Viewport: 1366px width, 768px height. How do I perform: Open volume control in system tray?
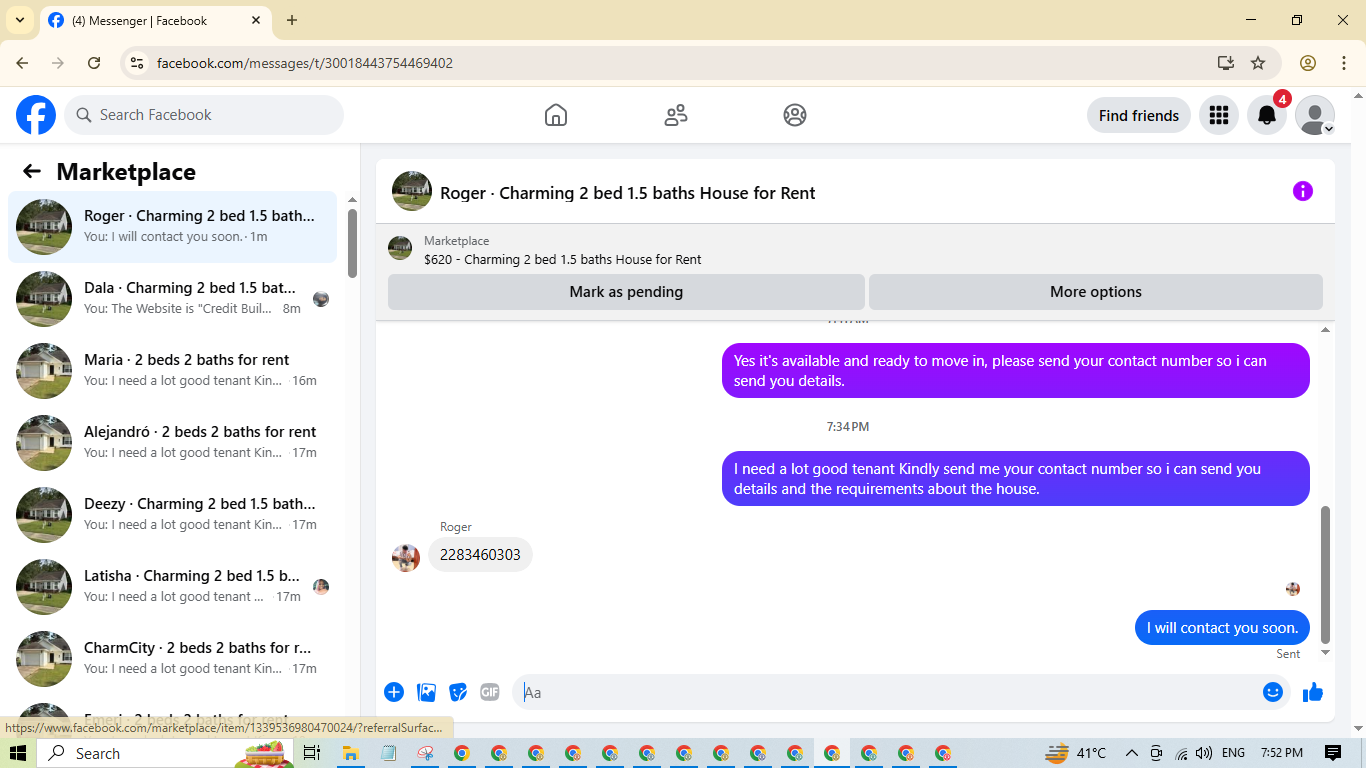(1204, 753)
